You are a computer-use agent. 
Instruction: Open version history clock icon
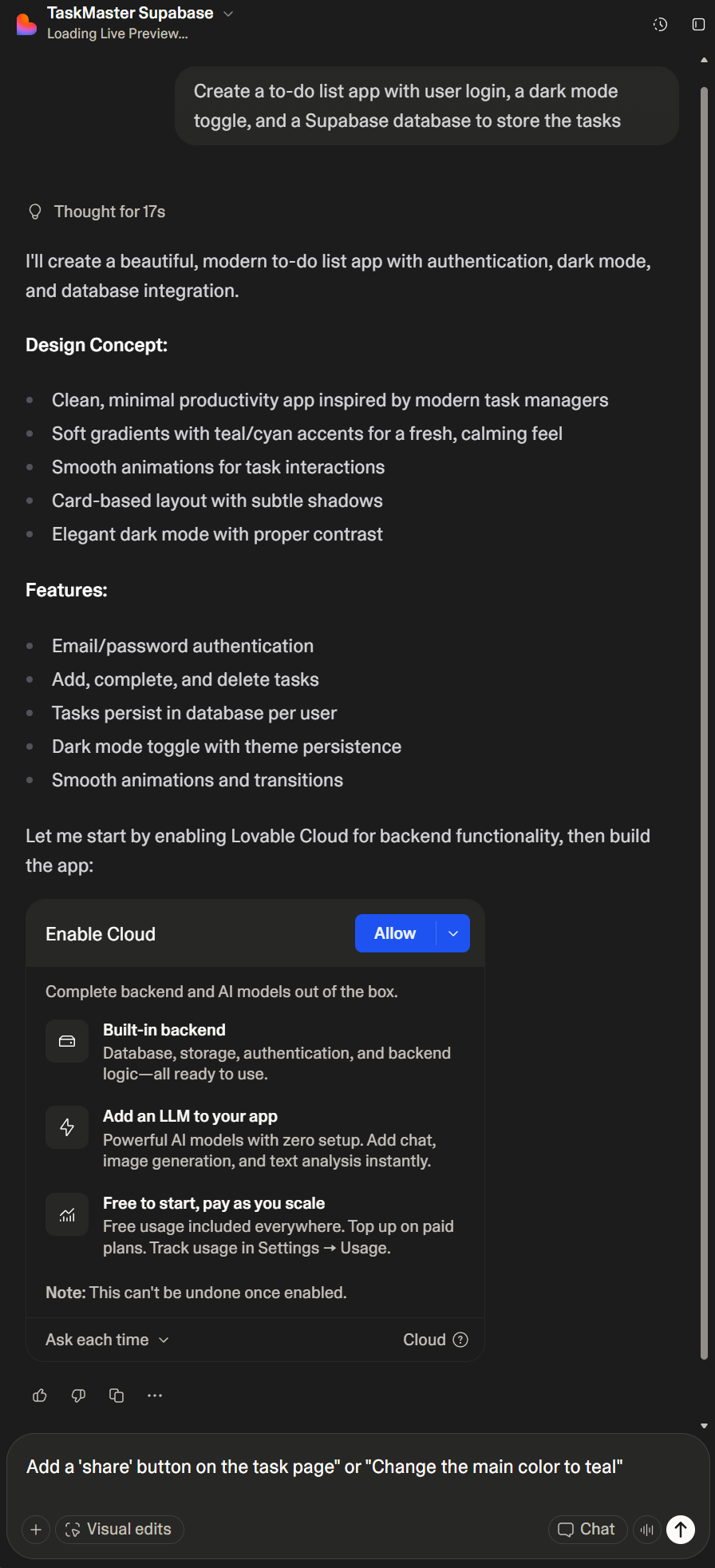(660, 24)
